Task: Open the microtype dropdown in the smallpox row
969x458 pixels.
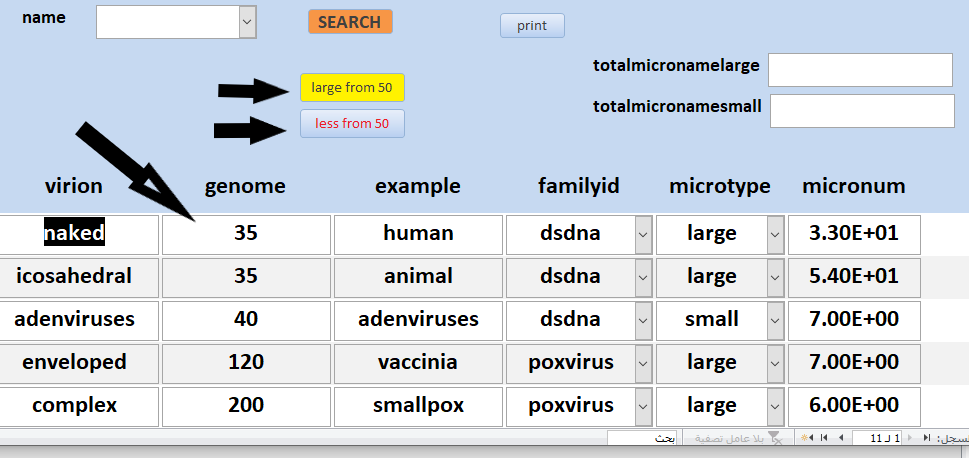Action: (776, 406)
